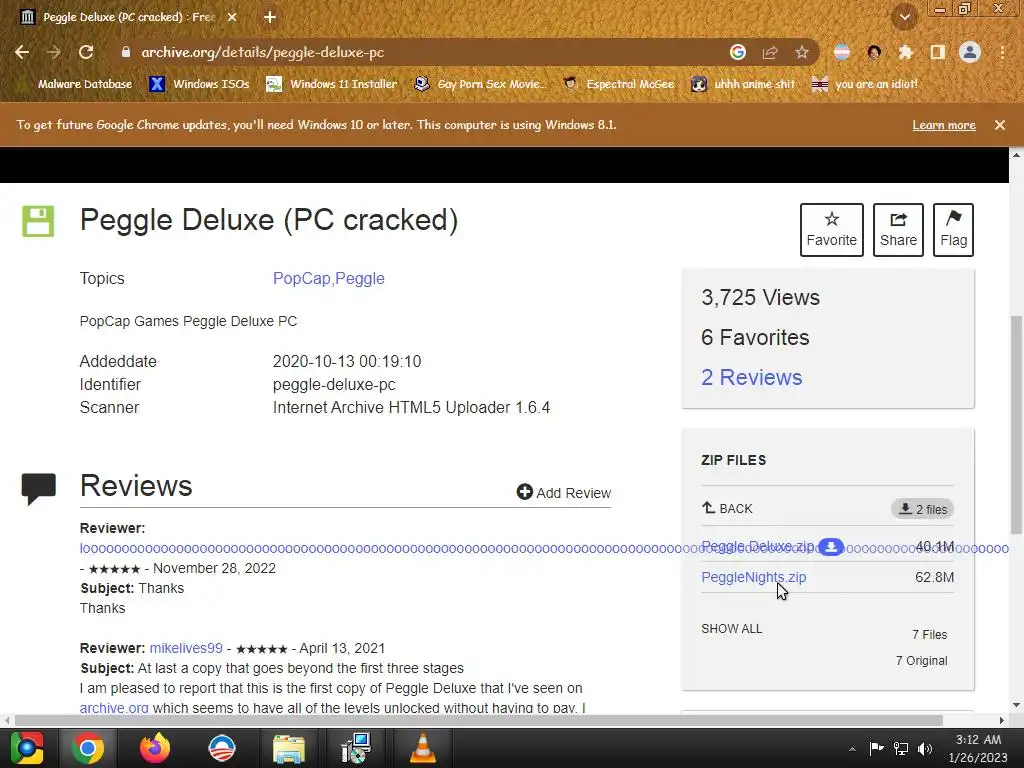Screen dimensions: 1024x768
Task: Click the volume speaker tray icon
Action: pyautogui.click(x=925, y=748)
